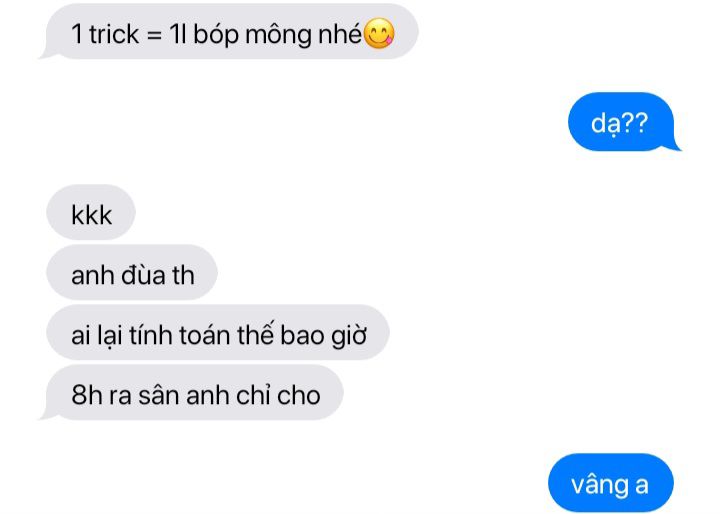
Task: Select the "1 trick = 1l" message bubble
Action: coord(228,32)
